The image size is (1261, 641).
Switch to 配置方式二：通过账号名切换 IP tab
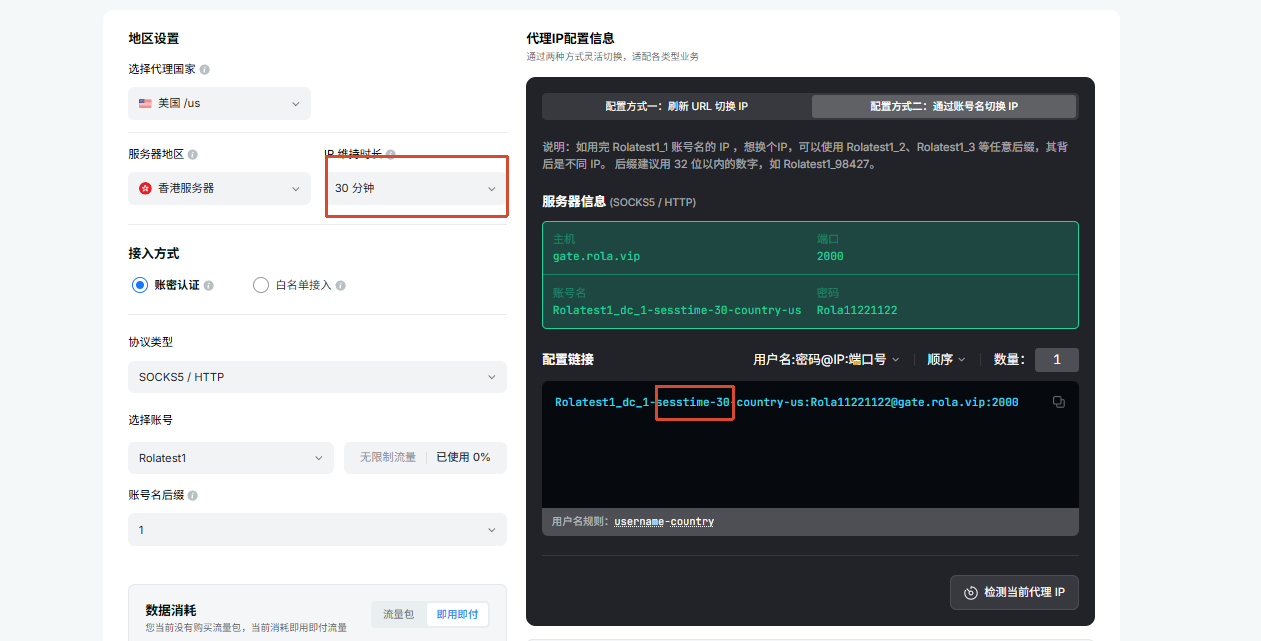point(944,106)
